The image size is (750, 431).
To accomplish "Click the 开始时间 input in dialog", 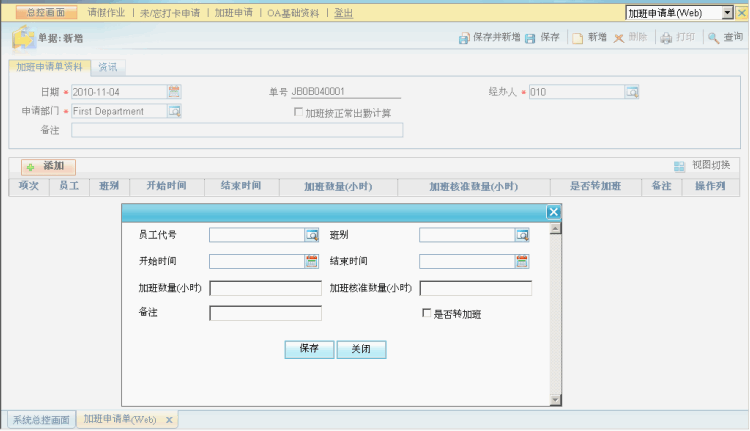I will (x=257, y=261).
